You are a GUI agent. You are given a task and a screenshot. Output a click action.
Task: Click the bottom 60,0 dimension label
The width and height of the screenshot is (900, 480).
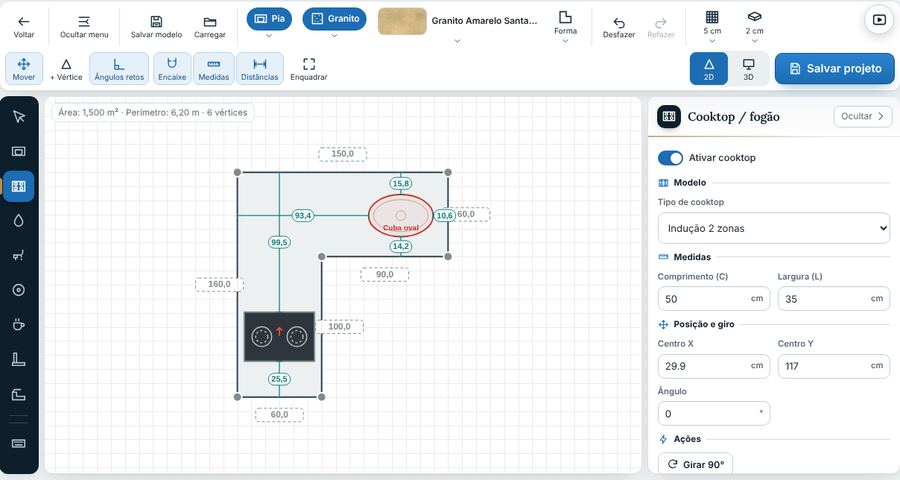pos(280,415)
